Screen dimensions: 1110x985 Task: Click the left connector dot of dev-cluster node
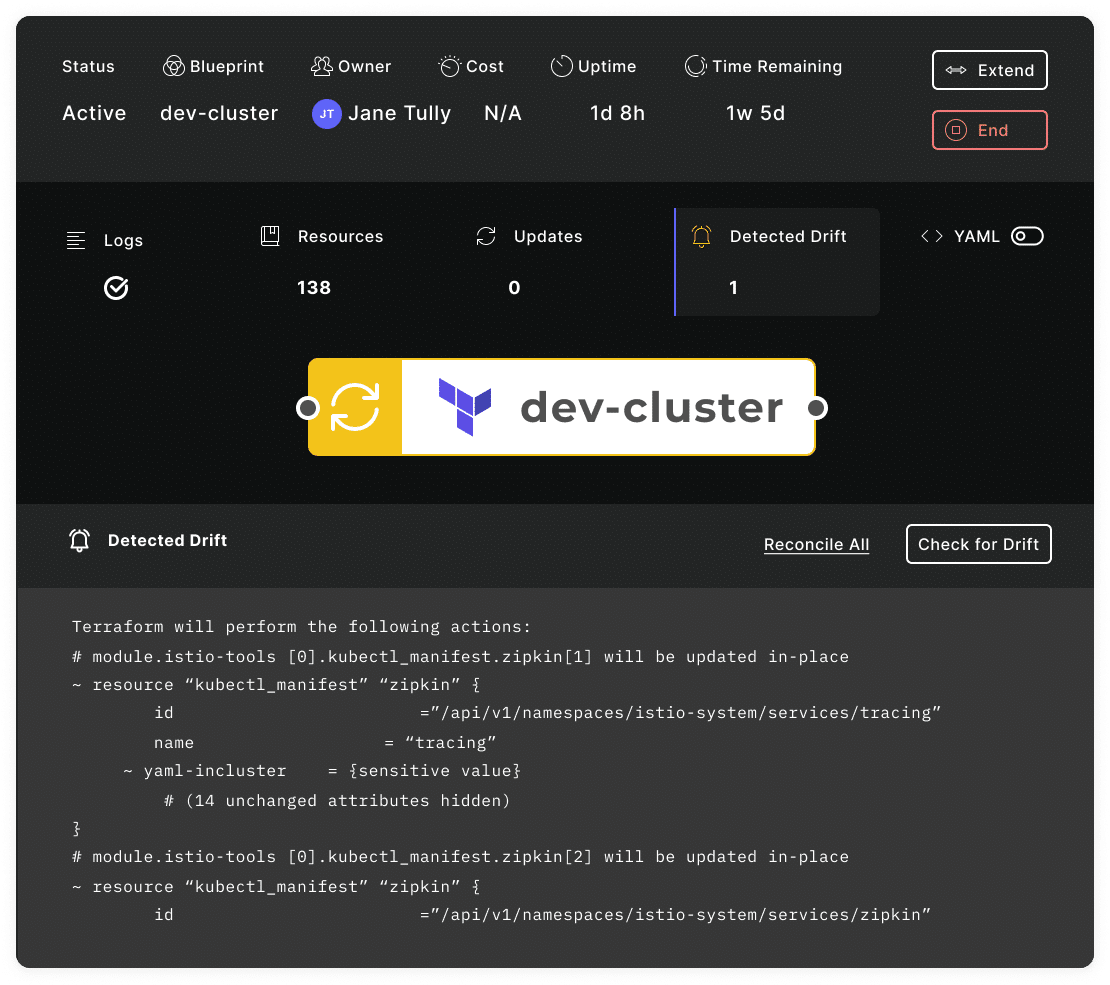[x=308, y=408]
